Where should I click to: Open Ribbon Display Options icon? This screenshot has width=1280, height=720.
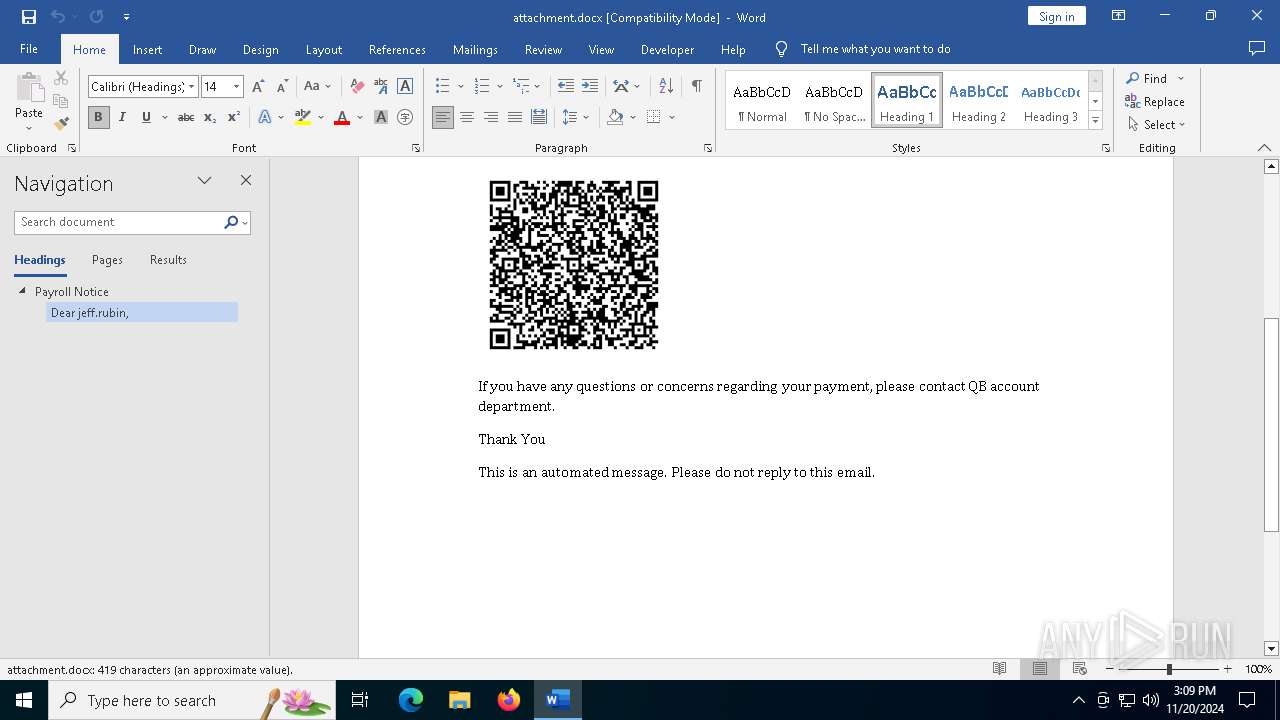1119,16
